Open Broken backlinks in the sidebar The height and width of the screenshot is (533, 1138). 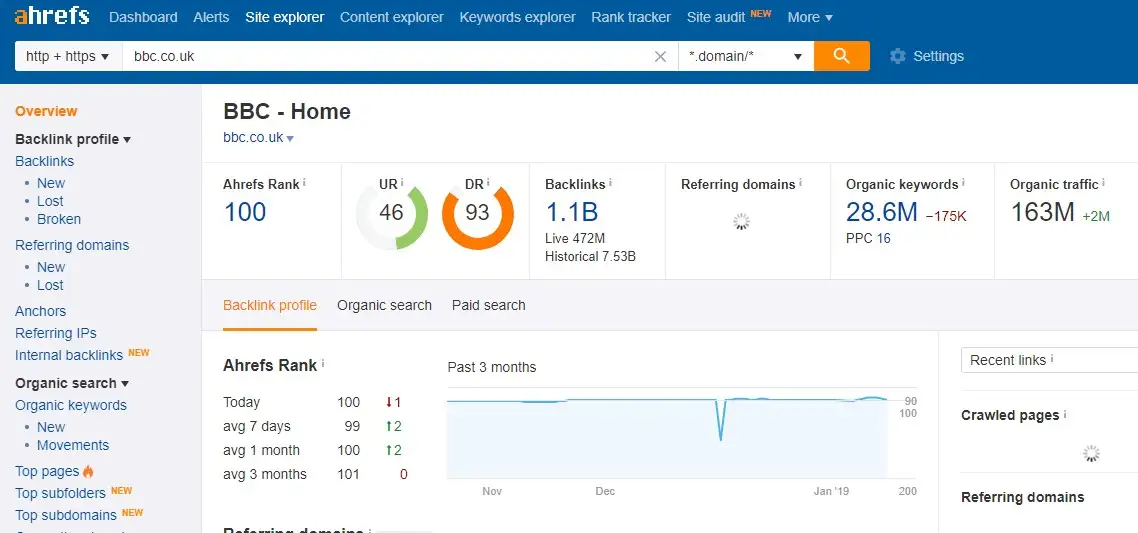click(x=59, y=219)
